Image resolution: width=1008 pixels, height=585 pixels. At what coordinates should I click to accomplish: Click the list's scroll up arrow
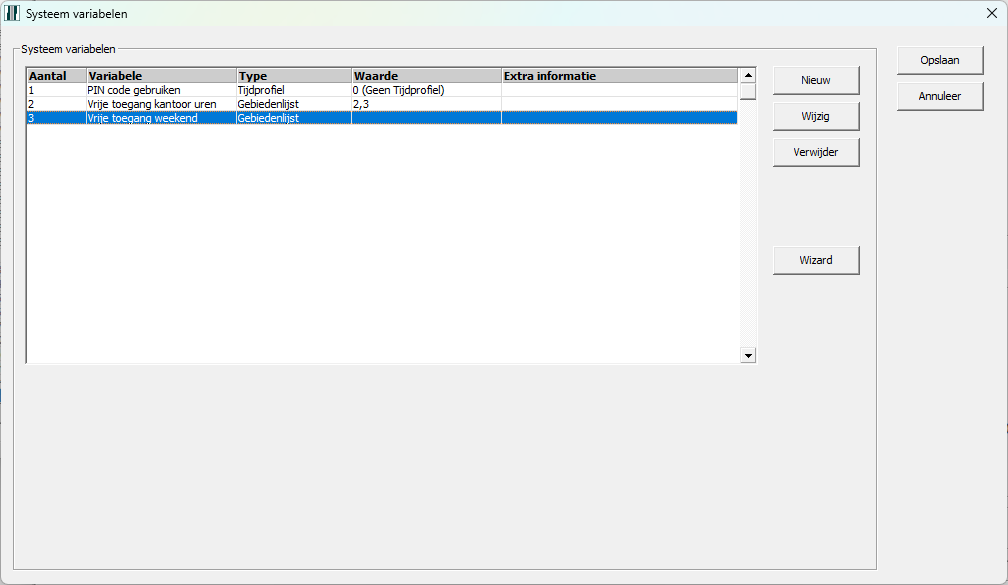[747, 75]
